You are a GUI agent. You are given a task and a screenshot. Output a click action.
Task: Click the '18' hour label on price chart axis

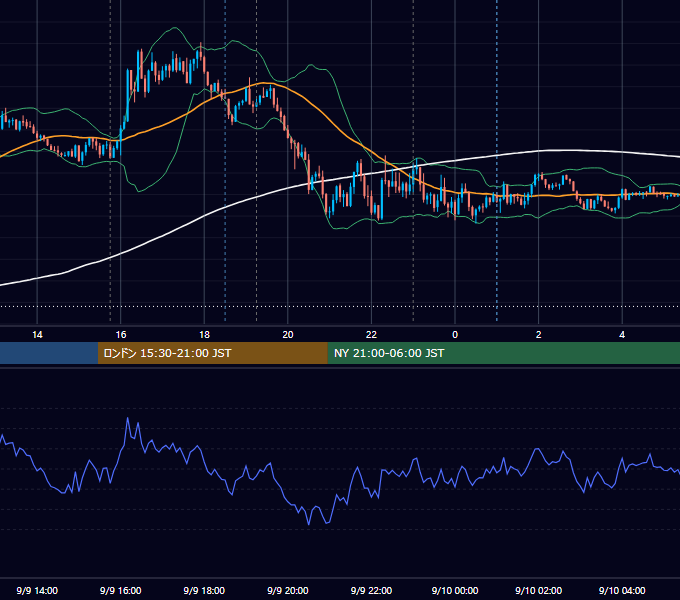(204, 335)
